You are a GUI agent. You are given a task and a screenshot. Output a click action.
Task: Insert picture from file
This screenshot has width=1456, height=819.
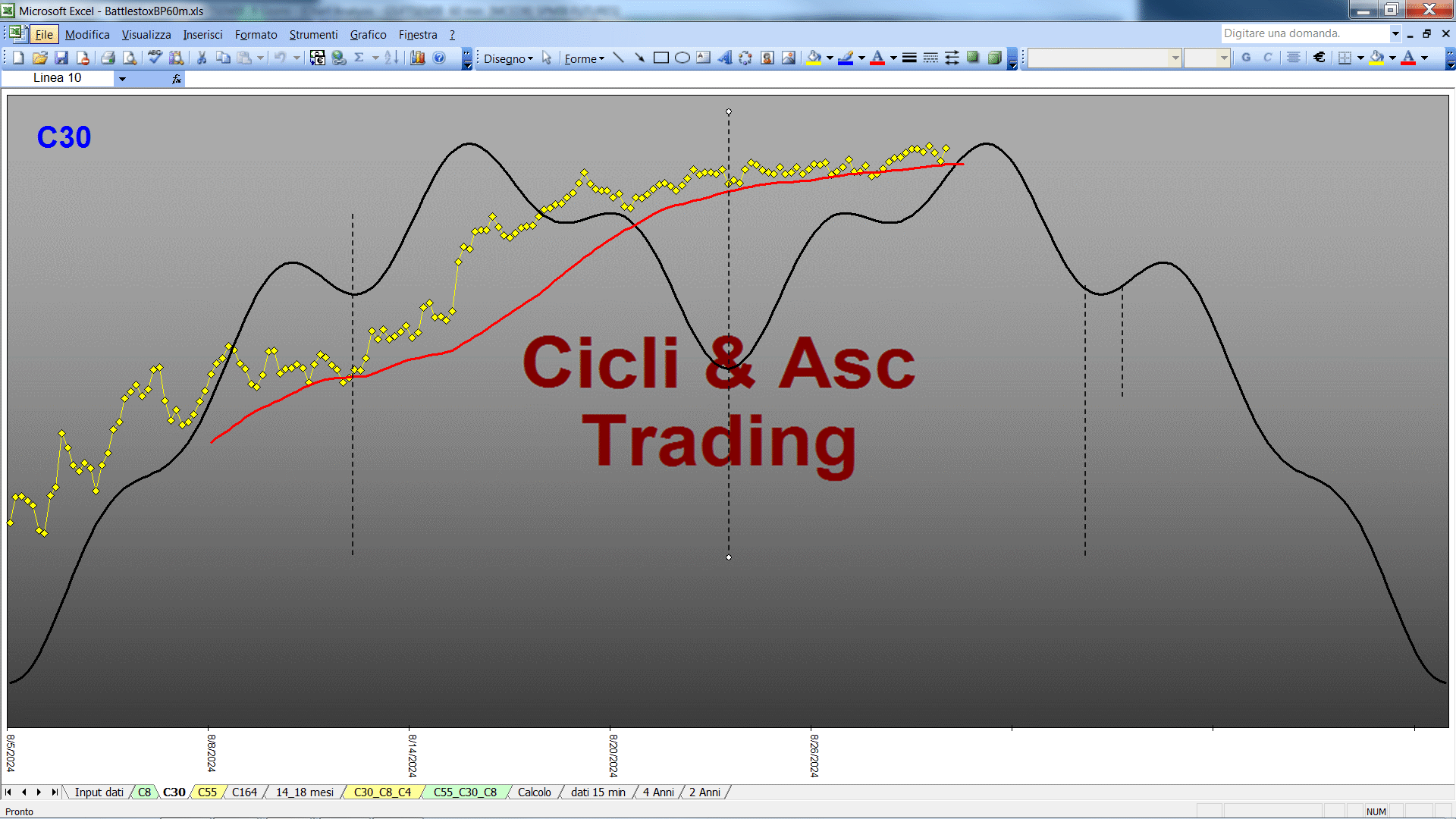click(788, 58)
